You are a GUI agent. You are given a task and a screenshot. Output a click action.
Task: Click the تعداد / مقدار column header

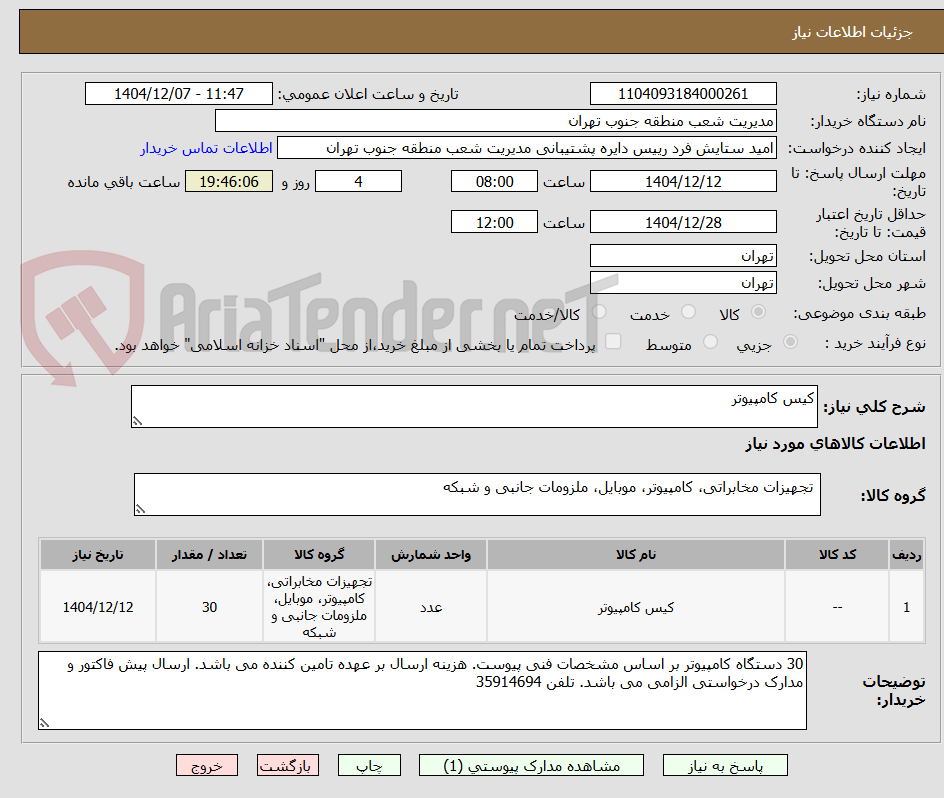point(210,555)
